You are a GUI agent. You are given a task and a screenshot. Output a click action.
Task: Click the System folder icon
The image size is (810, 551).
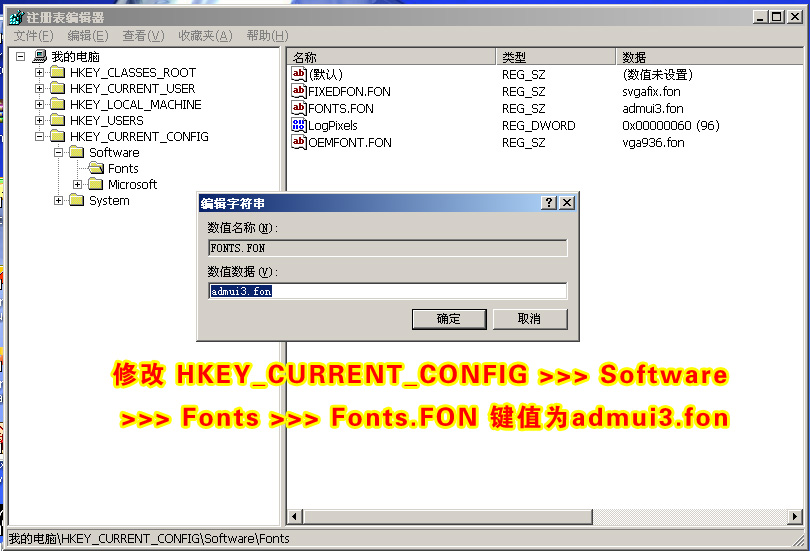pos(77,200)
